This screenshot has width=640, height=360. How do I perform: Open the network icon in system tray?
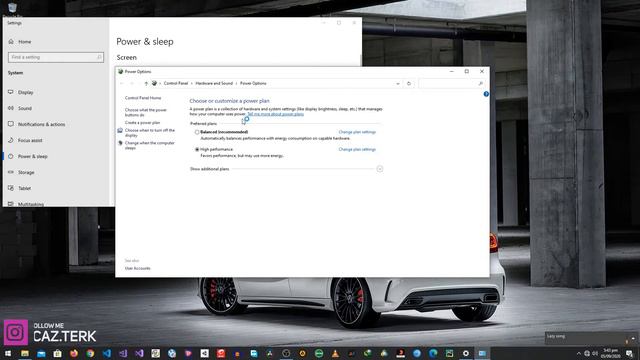587,353
